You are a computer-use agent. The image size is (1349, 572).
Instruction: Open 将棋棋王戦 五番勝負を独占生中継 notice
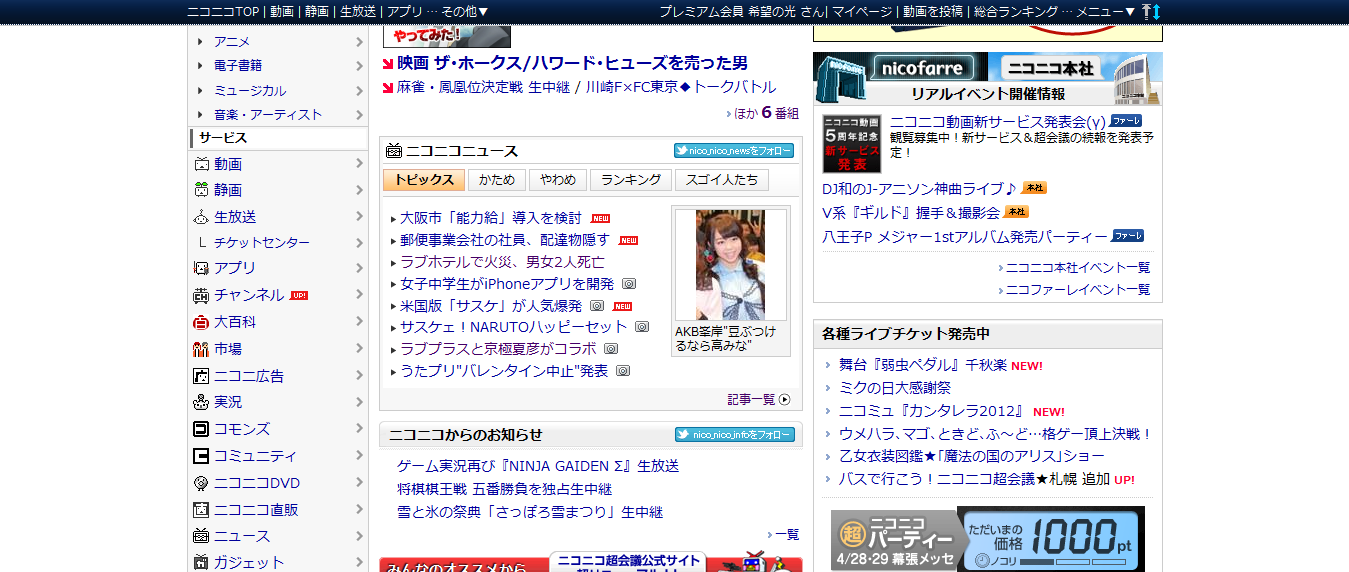(504, 489)
